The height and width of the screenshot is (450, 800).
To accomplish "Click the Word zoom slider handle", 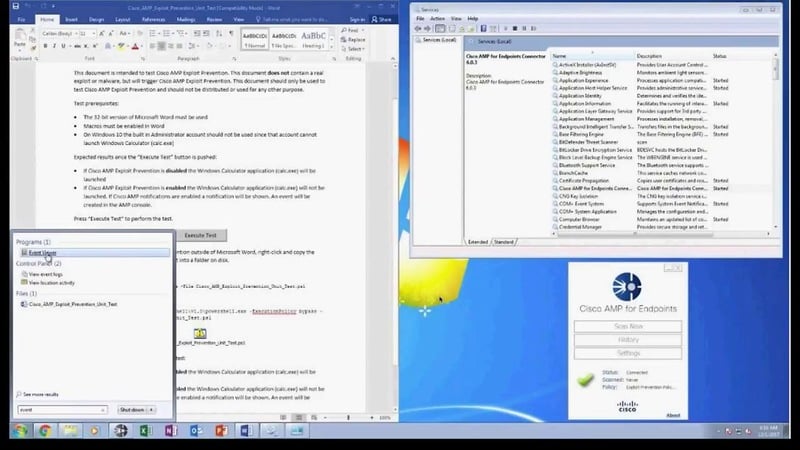I will [x=348, y=417].
